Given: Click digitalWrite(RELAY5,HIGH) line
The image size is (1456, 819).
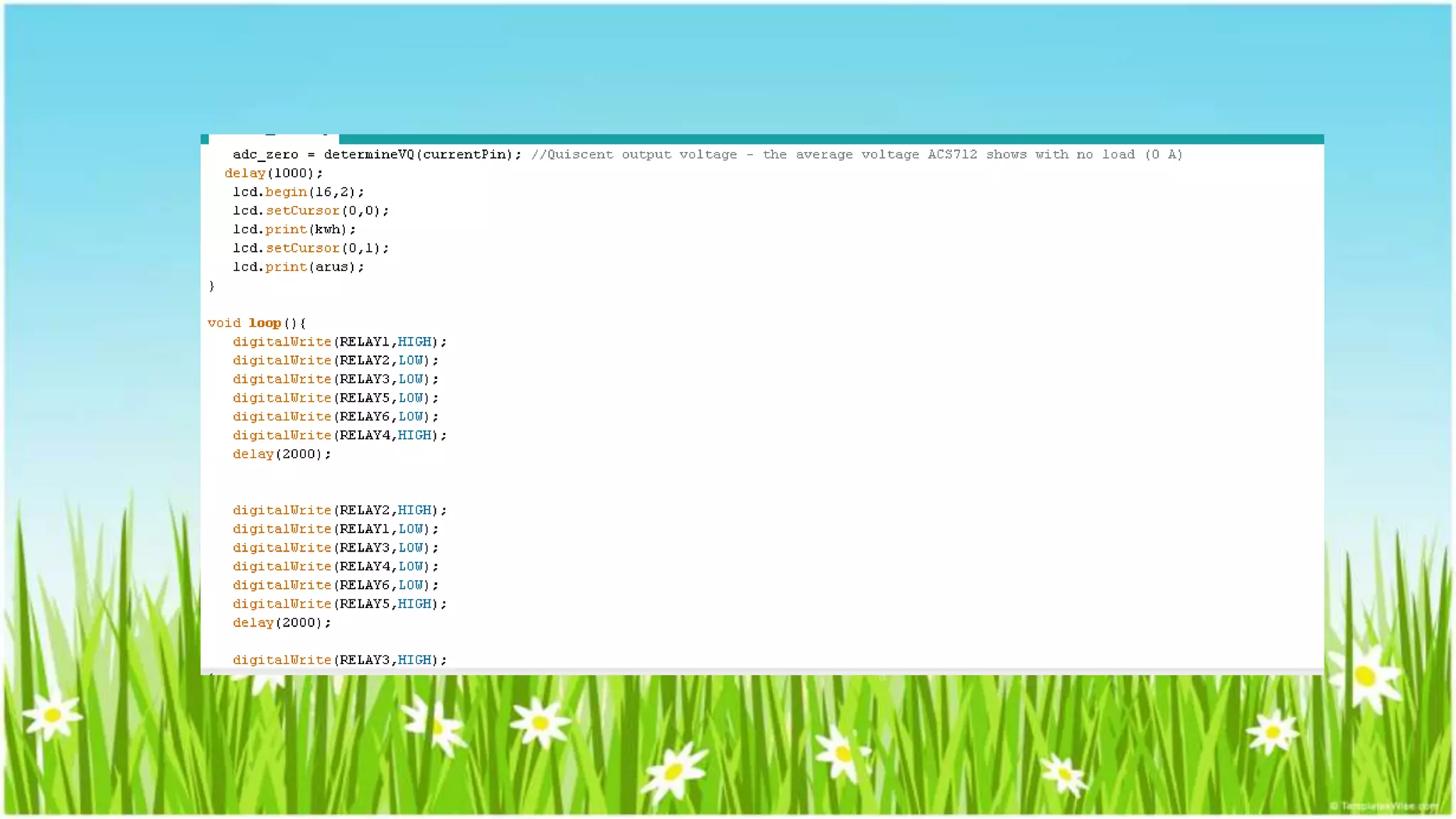Looking at the screenshot, I should click(339, 604).
